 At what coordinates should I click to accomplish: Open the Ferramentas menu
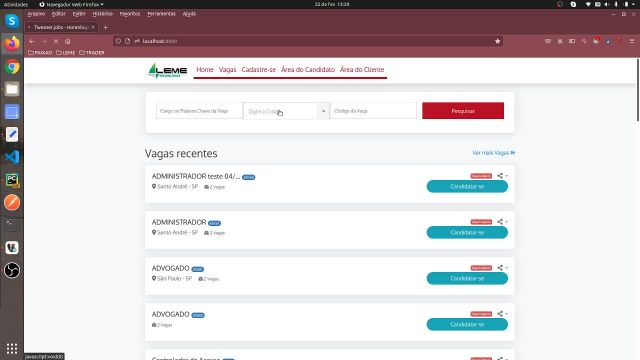[162, 14]
